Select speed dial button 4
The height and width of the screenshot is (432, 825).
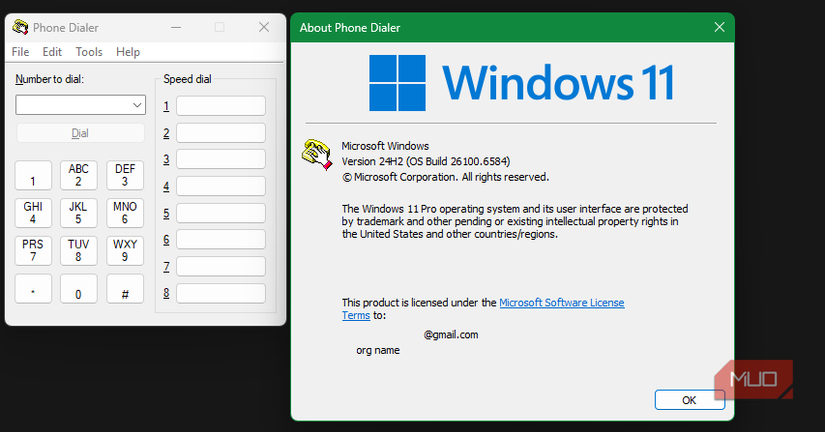(220, 186)
